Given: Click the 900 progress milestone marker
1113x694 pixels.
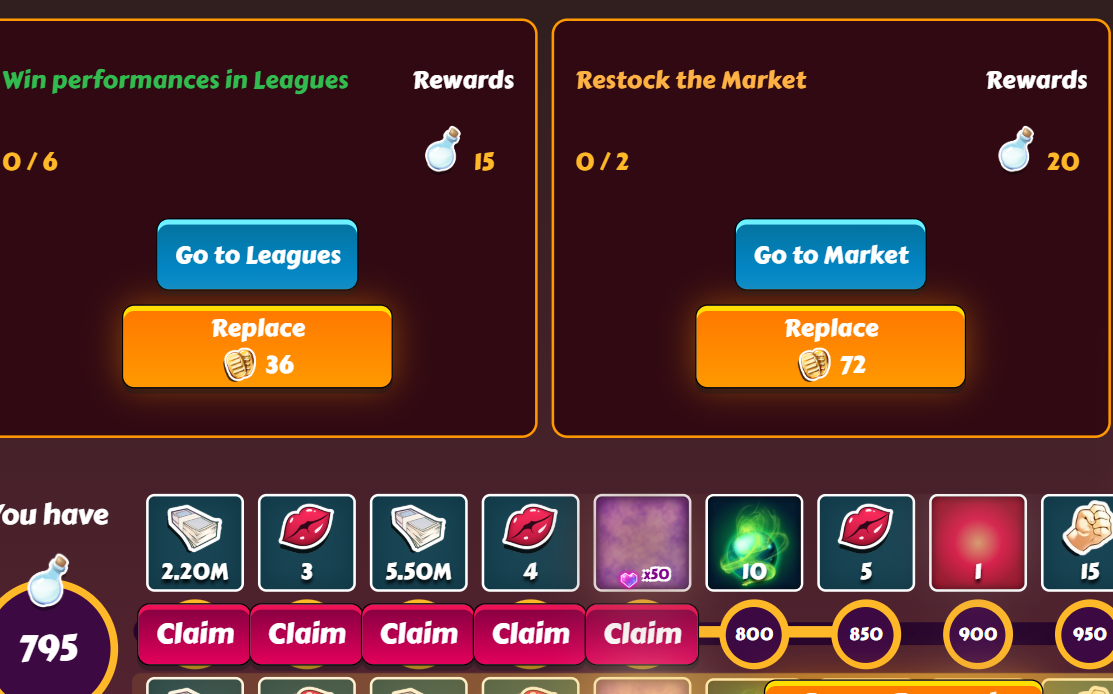Looking at the screenshot, I should [977, 634].
